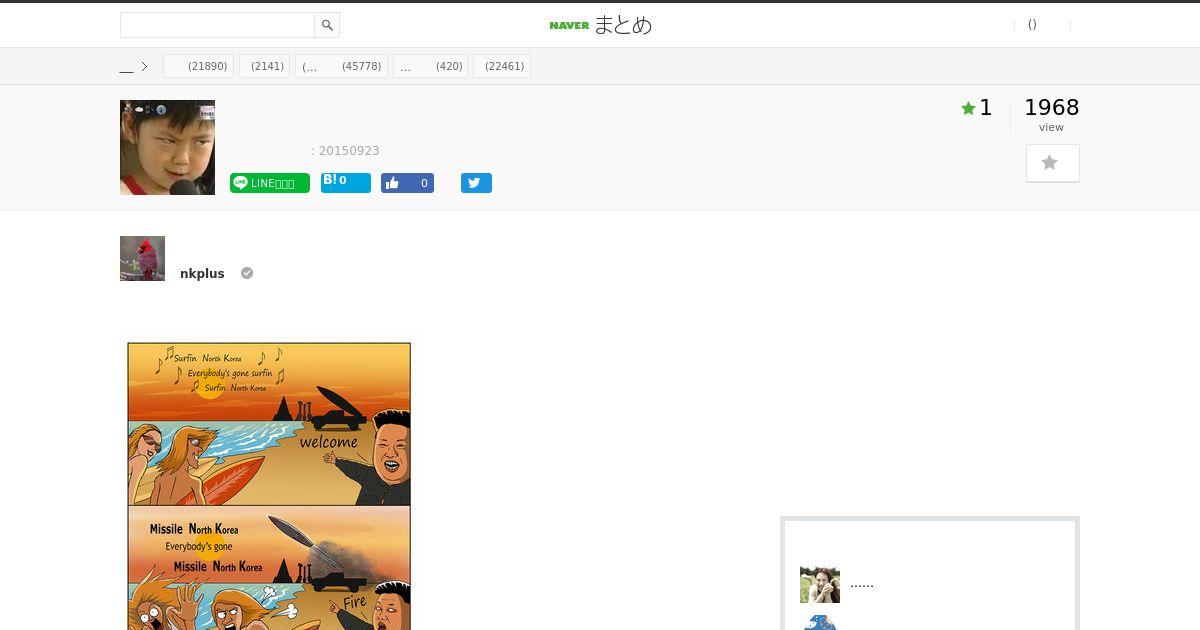Open the category tag with count 420
This screenshot has height=630, width=1200.
tap(430, 66)
